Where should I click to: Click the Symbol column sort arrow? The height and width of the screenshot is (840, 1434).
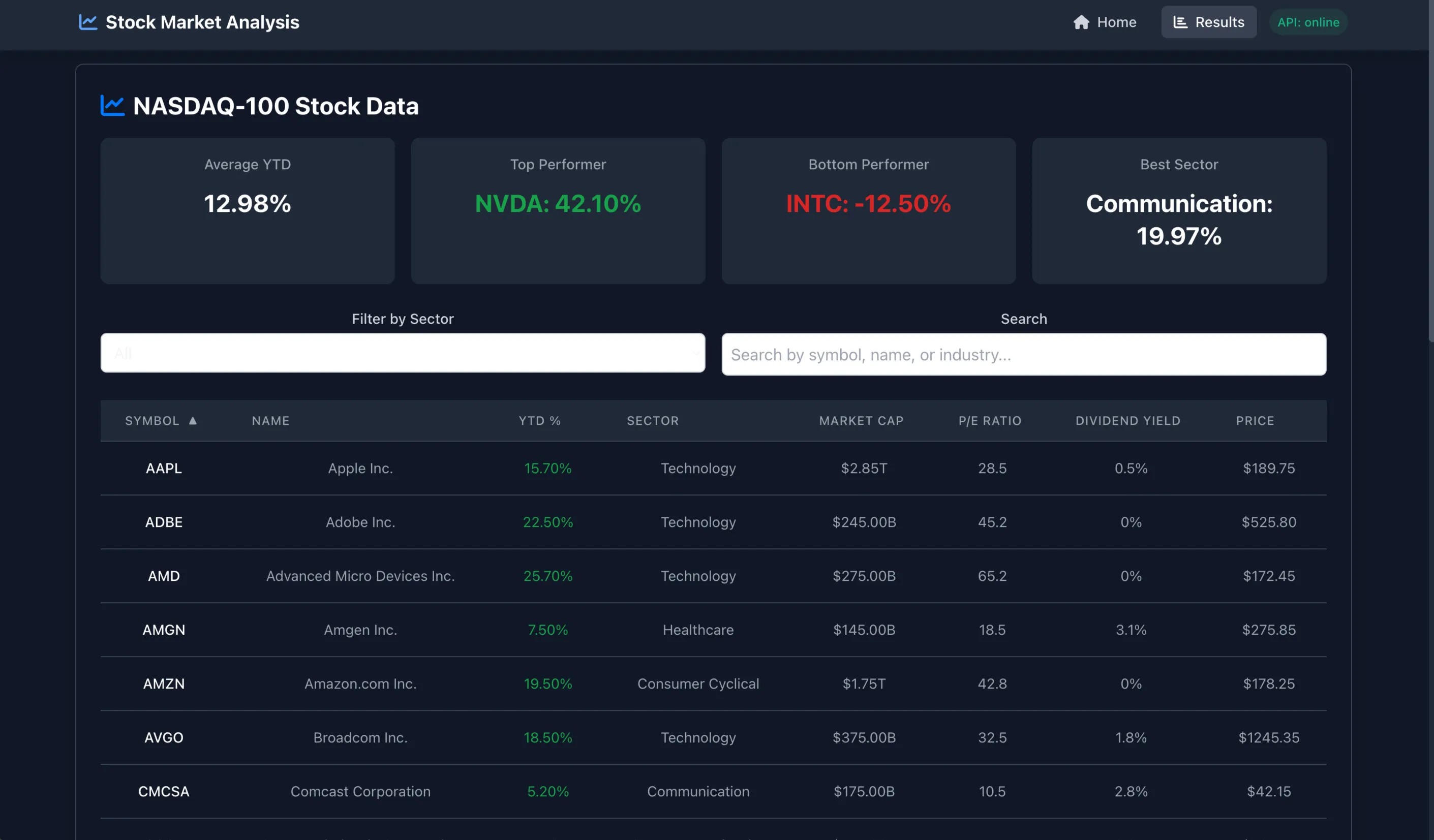point(193,421)
